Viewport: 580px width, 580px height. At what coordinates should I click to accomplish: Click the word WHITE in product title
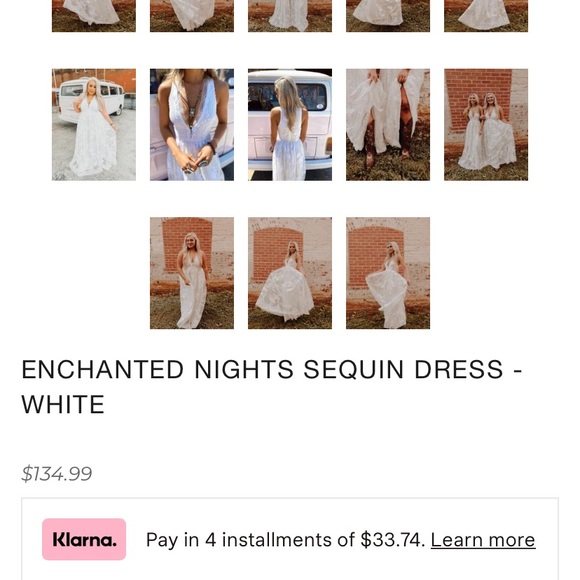(x=63, y=404)
